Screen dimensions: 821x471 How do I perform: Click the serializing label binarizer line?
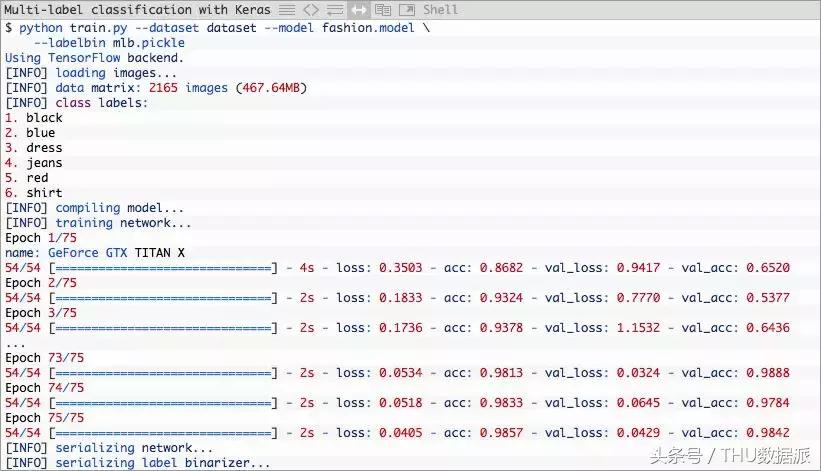click(x=137, y=463)
